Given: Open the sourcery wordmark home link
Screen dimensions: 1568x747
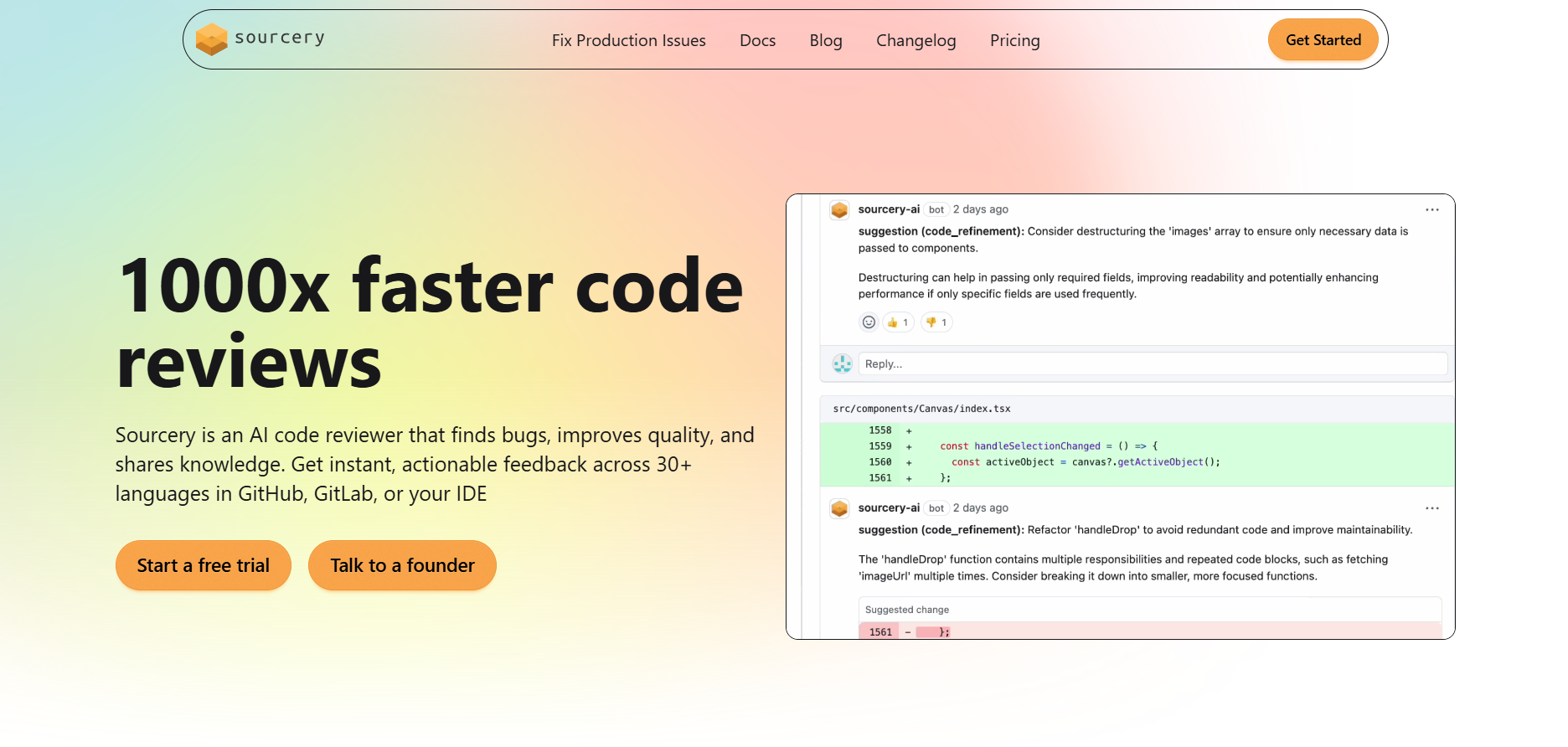Looking at the screenshot, I should [280, 38].
